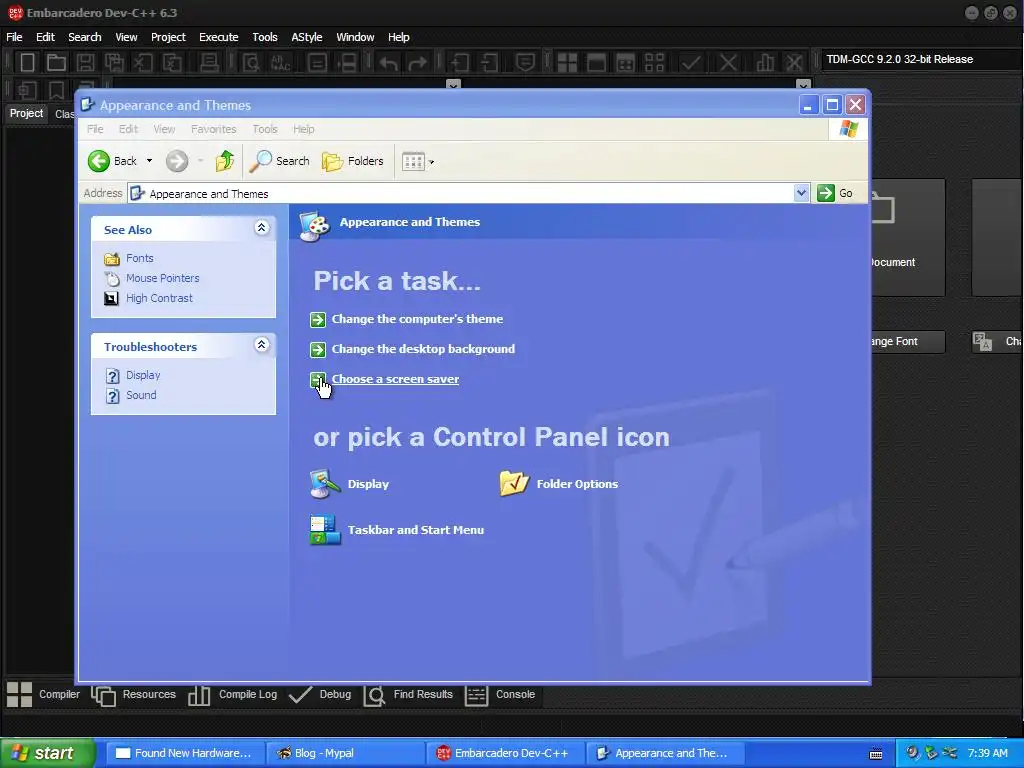
Task: Switch to the Debug bottom tab
Action: 320,695
